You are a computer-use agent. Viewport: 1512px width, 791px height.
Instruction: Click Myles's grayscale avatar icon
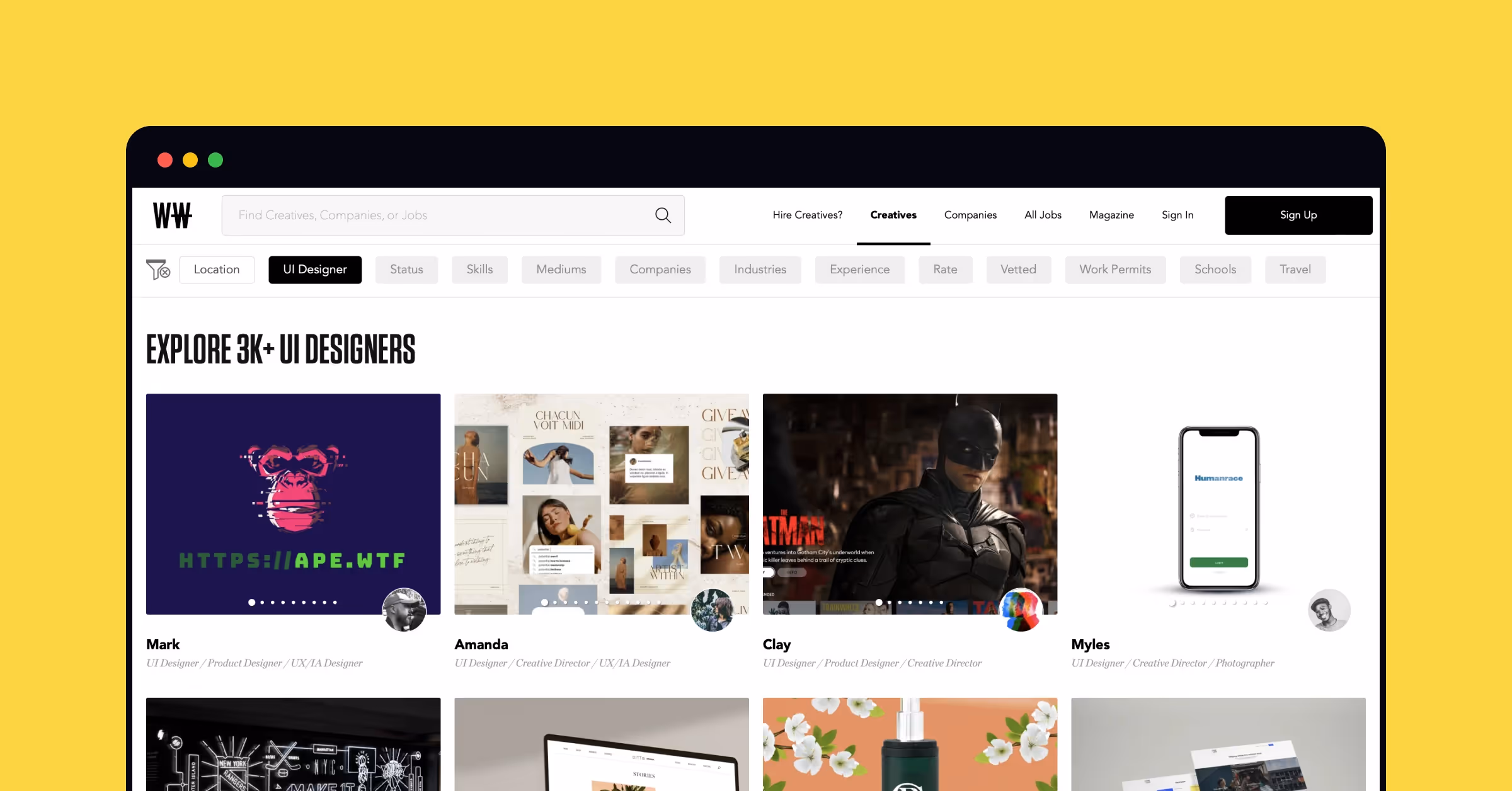(1329, 610)
